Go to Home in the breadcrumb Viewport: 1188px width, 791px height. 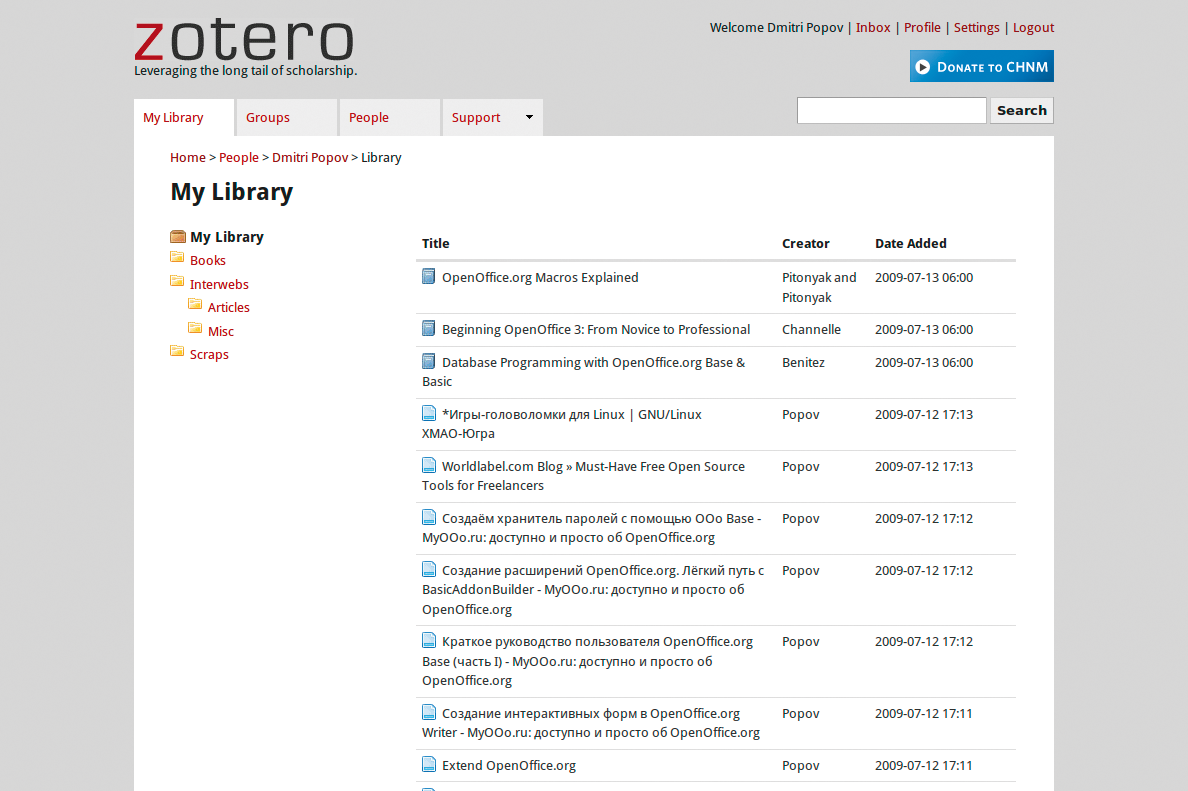coord(188,158)
